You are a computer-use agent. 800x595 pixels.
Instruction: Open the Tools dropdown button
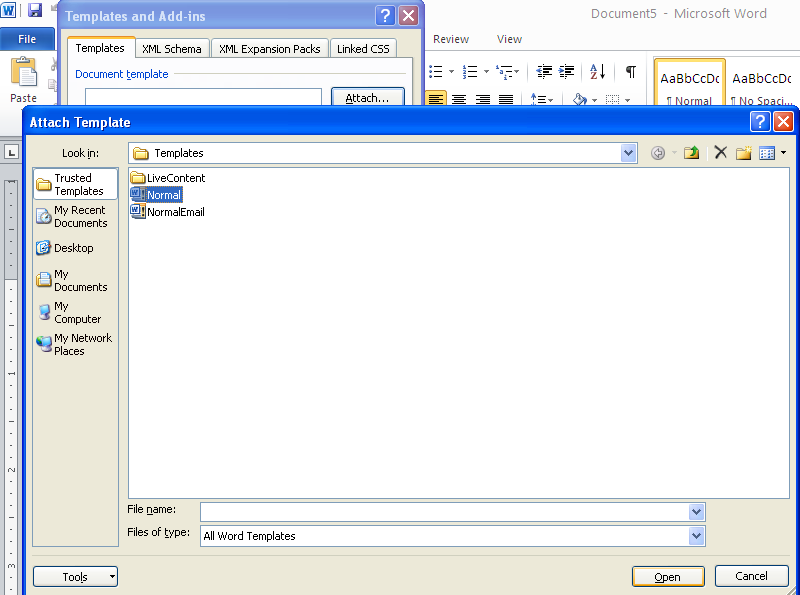76,577
